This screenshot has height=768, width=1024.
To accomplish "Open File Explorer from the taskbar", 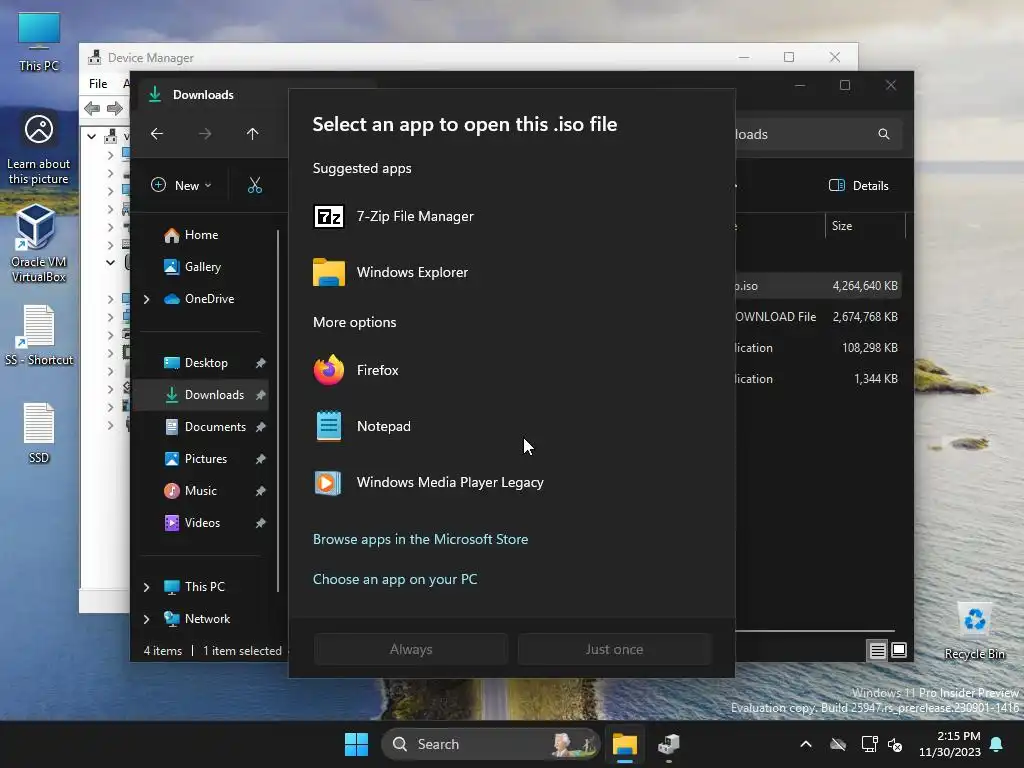I will 625,744.
